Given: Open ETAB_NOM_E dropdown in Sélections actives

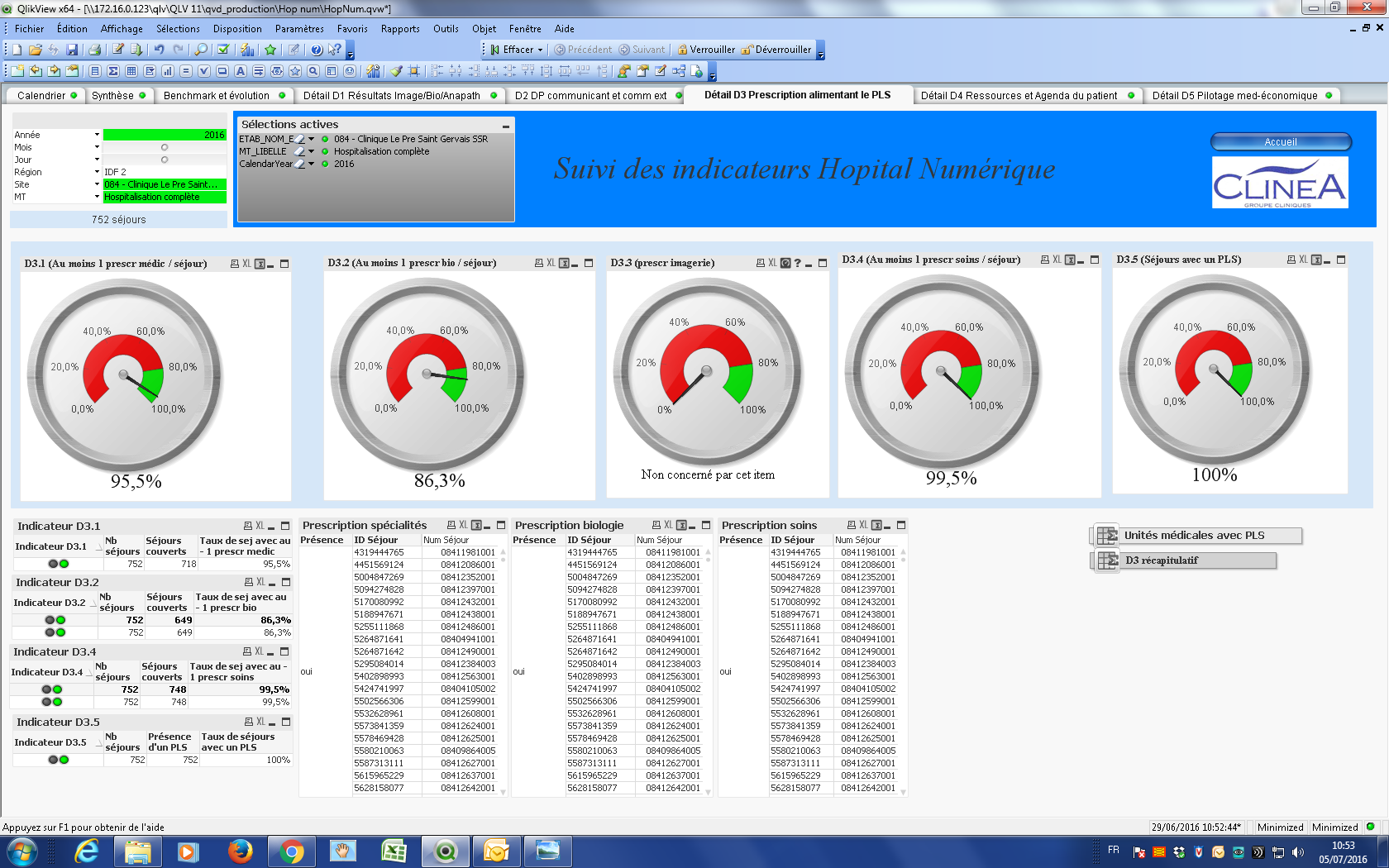Looking at the screenshot, I should tap(311, 139).
